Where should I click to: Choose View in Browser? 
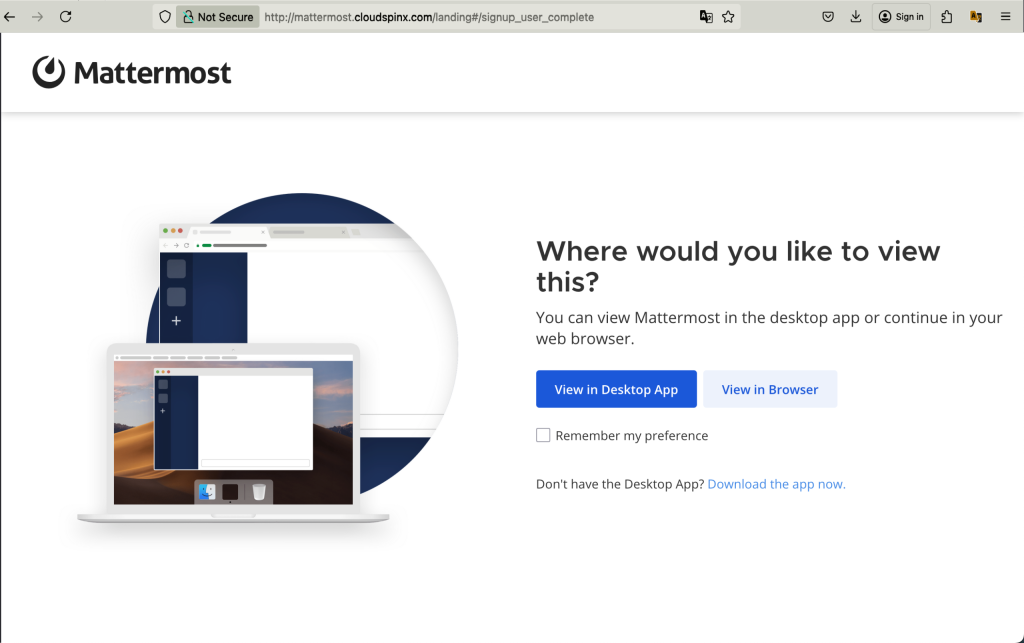pos(770,389)
